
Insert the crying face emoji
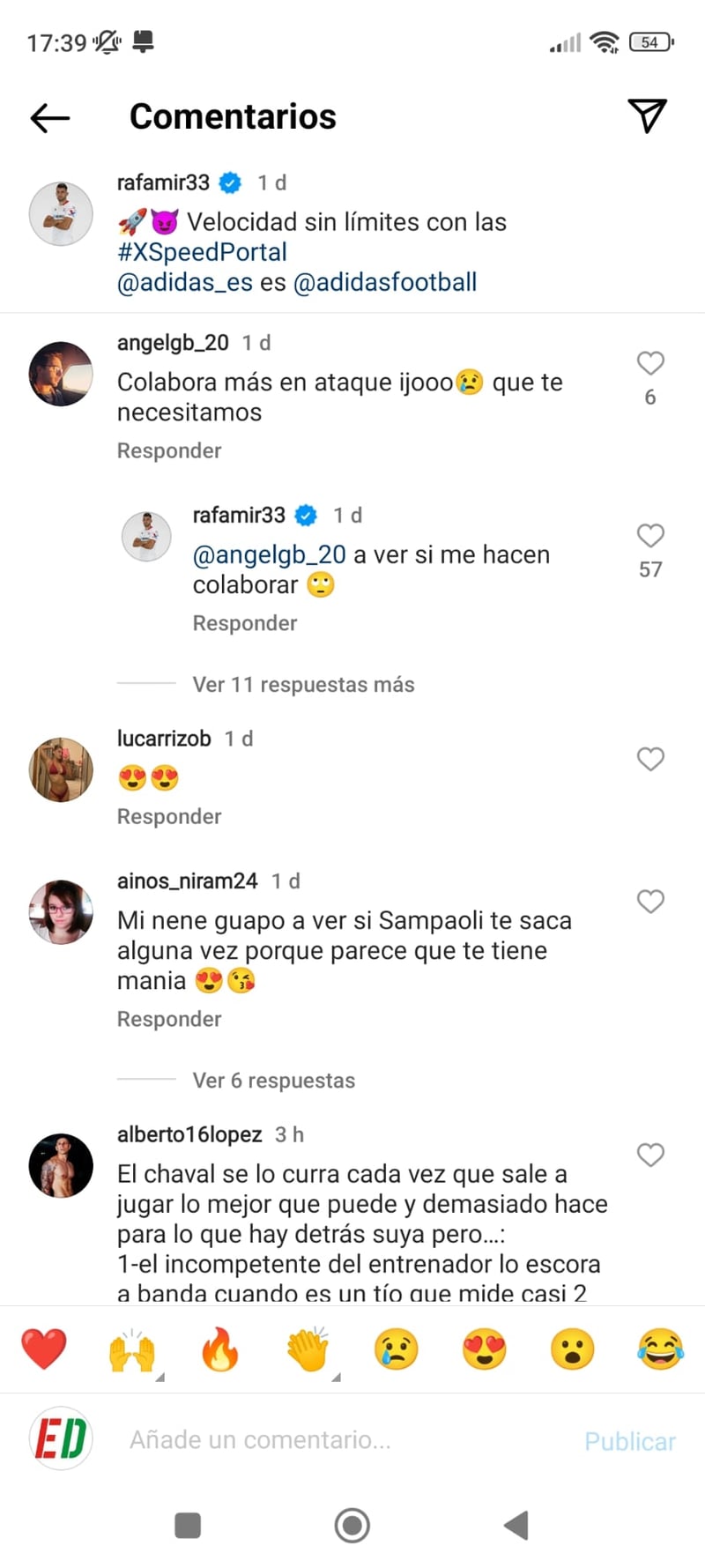point(396,1349)
